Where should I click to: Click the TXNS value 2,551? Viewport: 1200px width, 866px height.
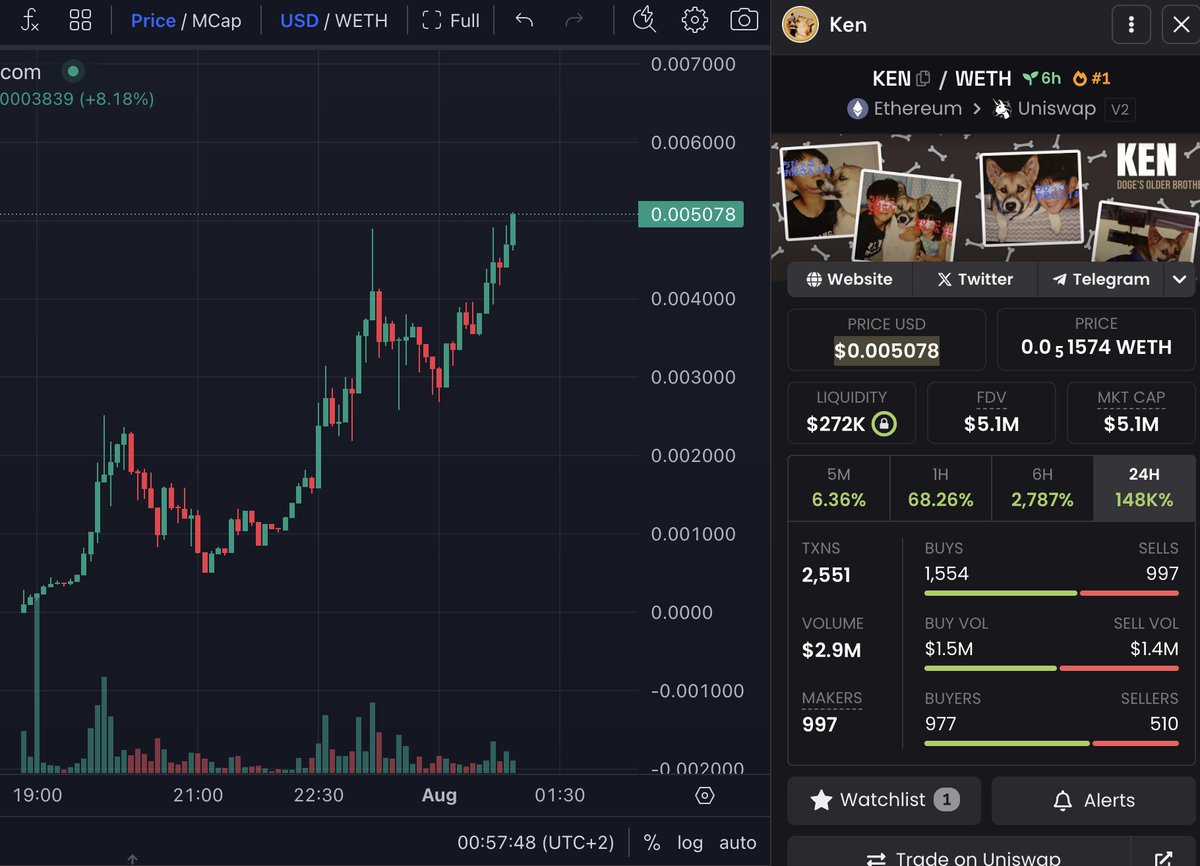tap(826, 575)
